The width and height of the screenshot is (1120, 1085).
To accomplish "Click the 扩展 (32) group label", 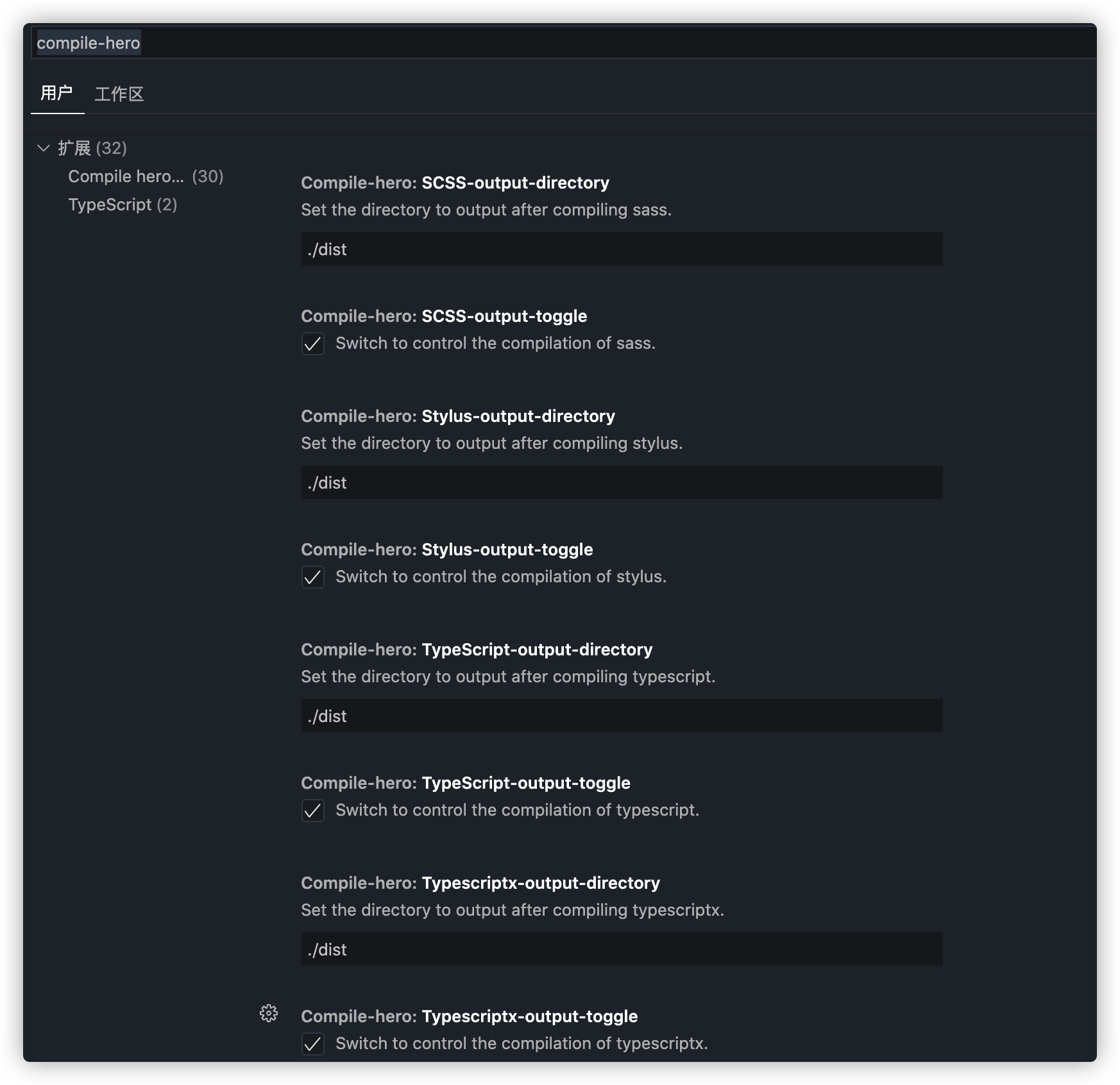I will pyautogui.click(x=92, y=148).
